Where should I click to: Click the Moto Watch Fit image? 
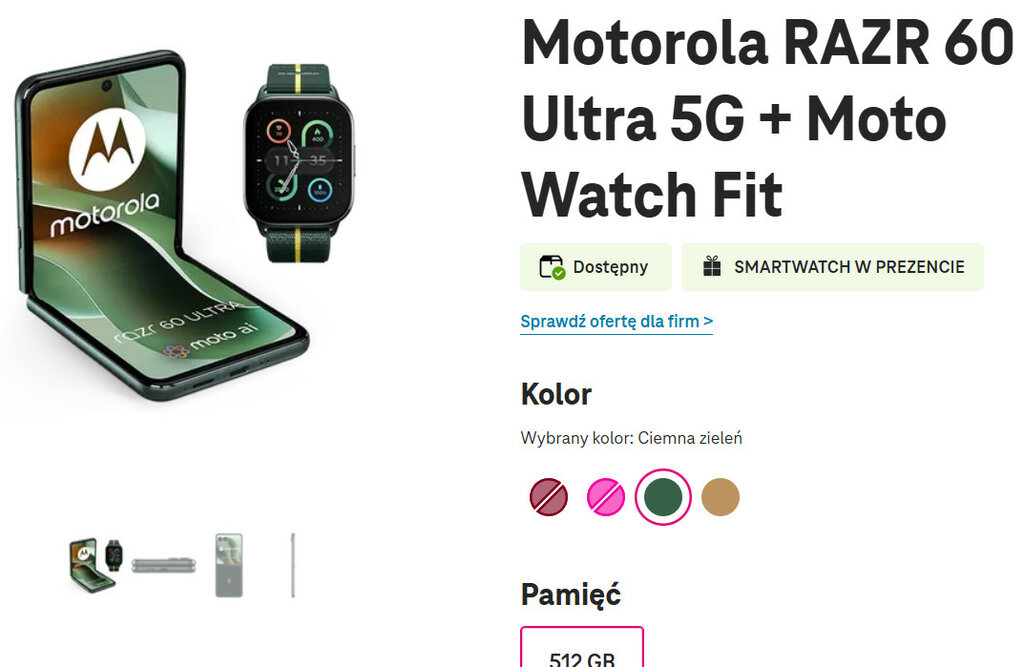[x=299, y=163]
